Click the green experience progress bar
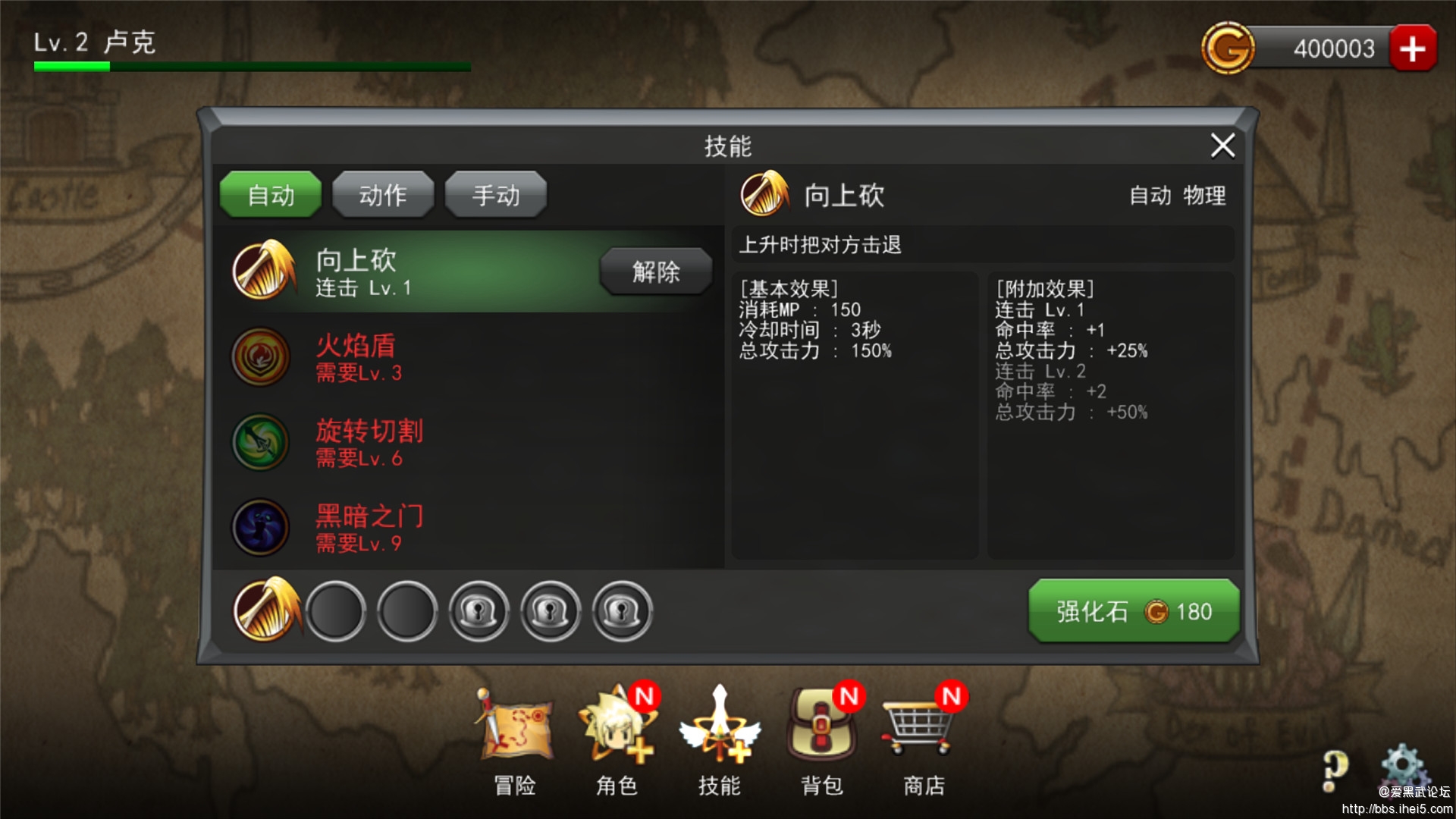 pyautogui.click(x=252, y=67)
